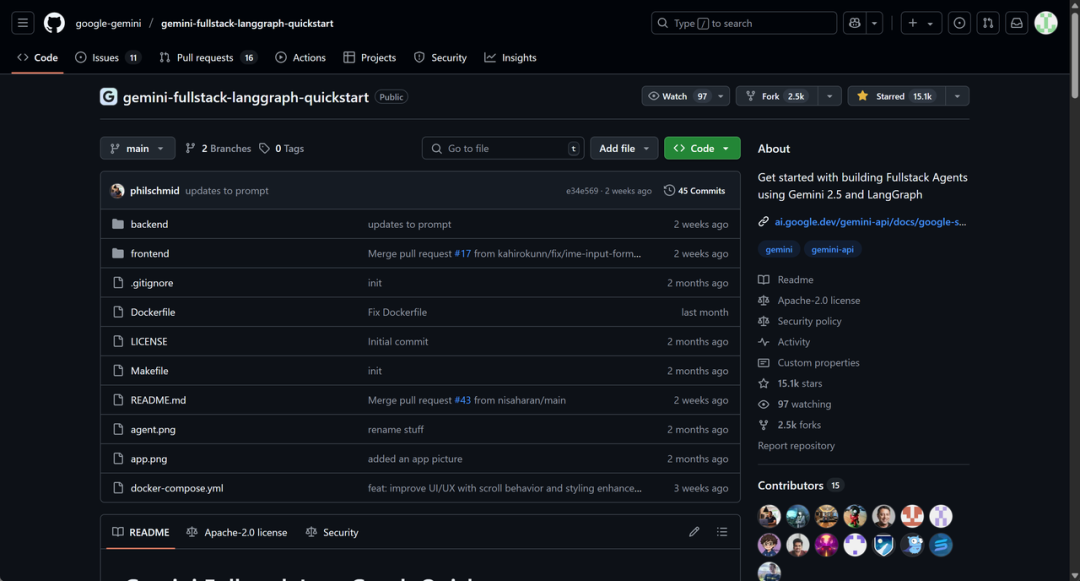Screen dimensions: 1080x581
Task: Open the pull requests icon in header
Action: pos(988,23)
